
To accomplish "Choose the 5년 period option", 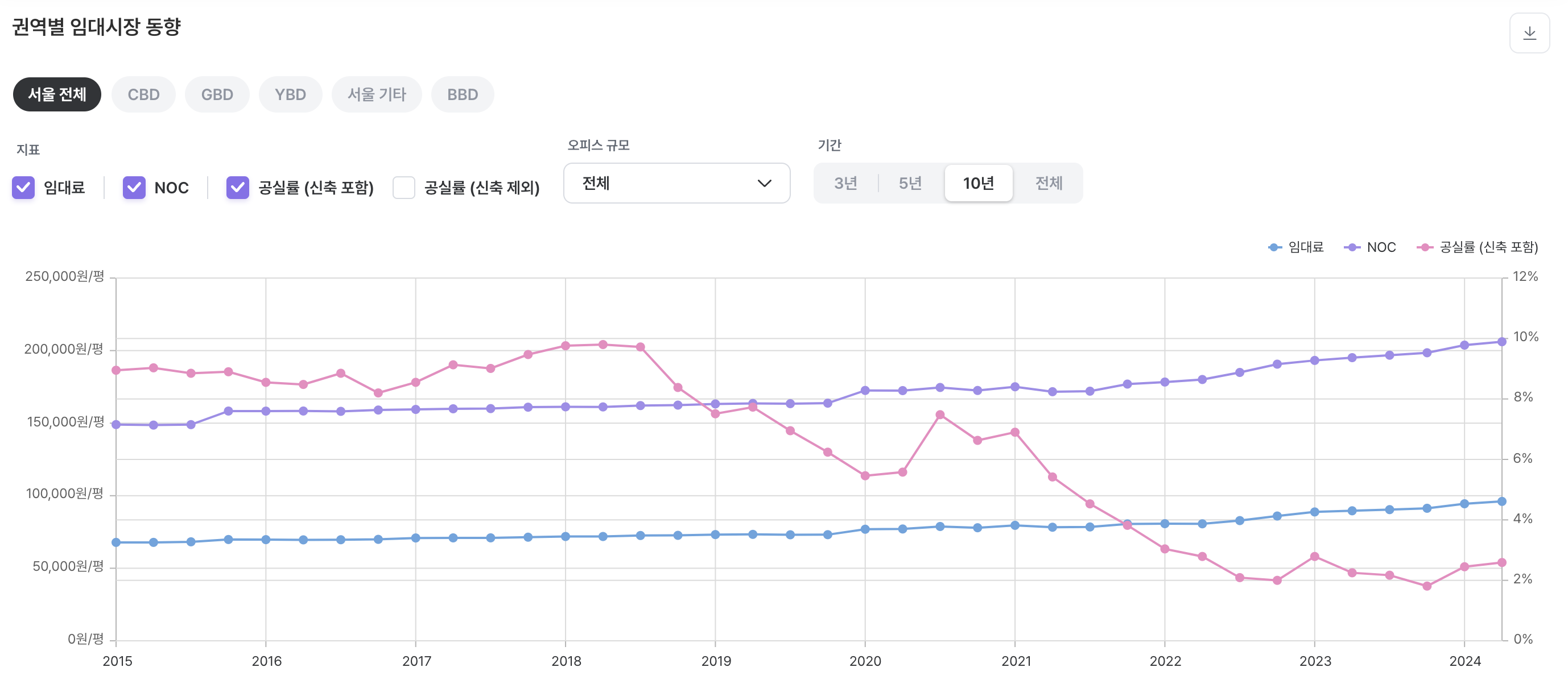I will [x=910, y=183].
